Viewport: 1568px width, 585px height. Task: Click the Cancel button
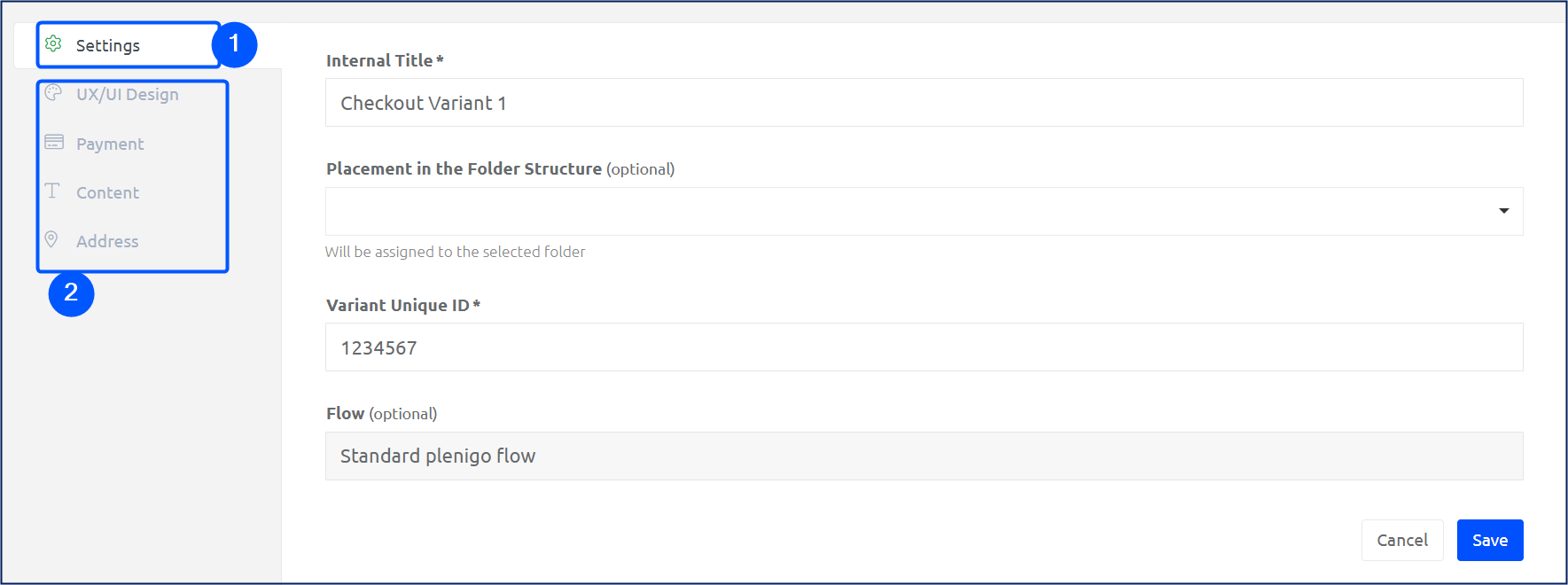tap(1402, 540)
